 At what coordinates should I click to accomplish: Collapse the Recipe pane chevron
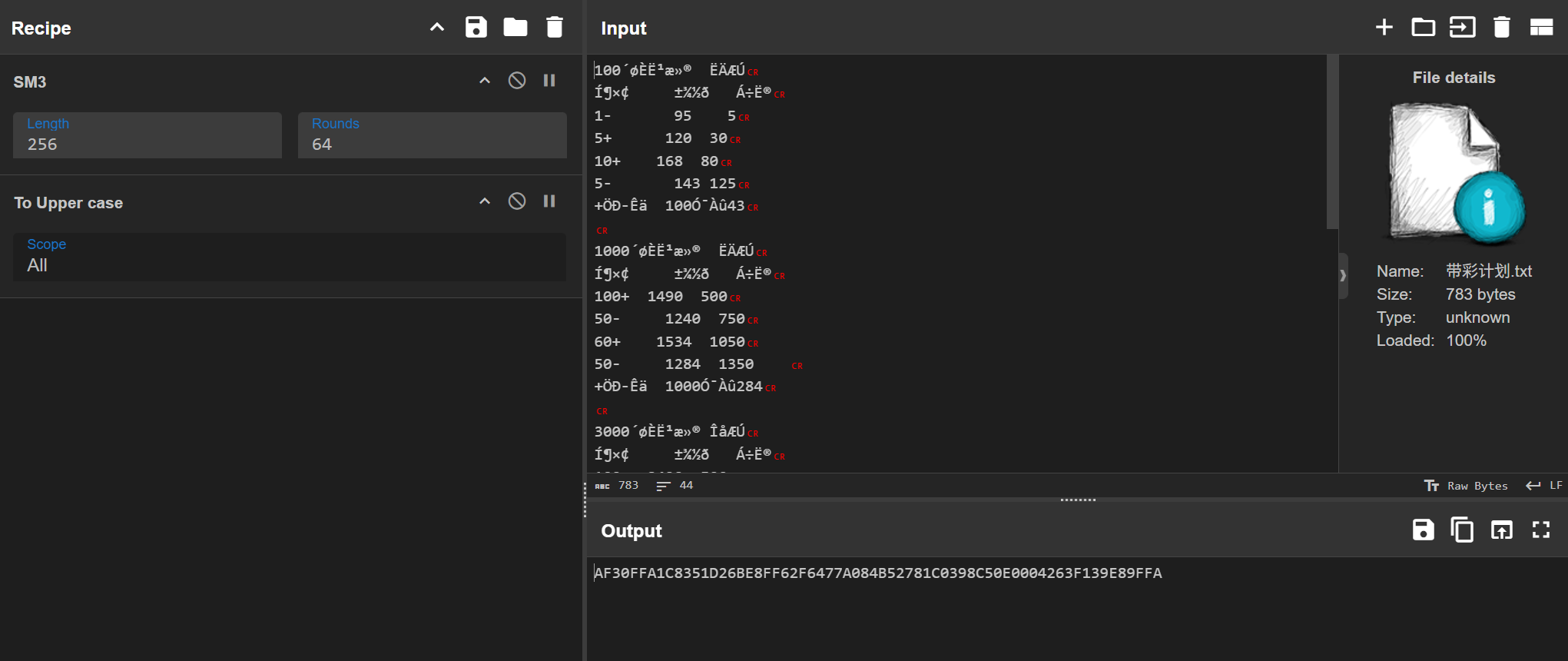click(437, 28)
